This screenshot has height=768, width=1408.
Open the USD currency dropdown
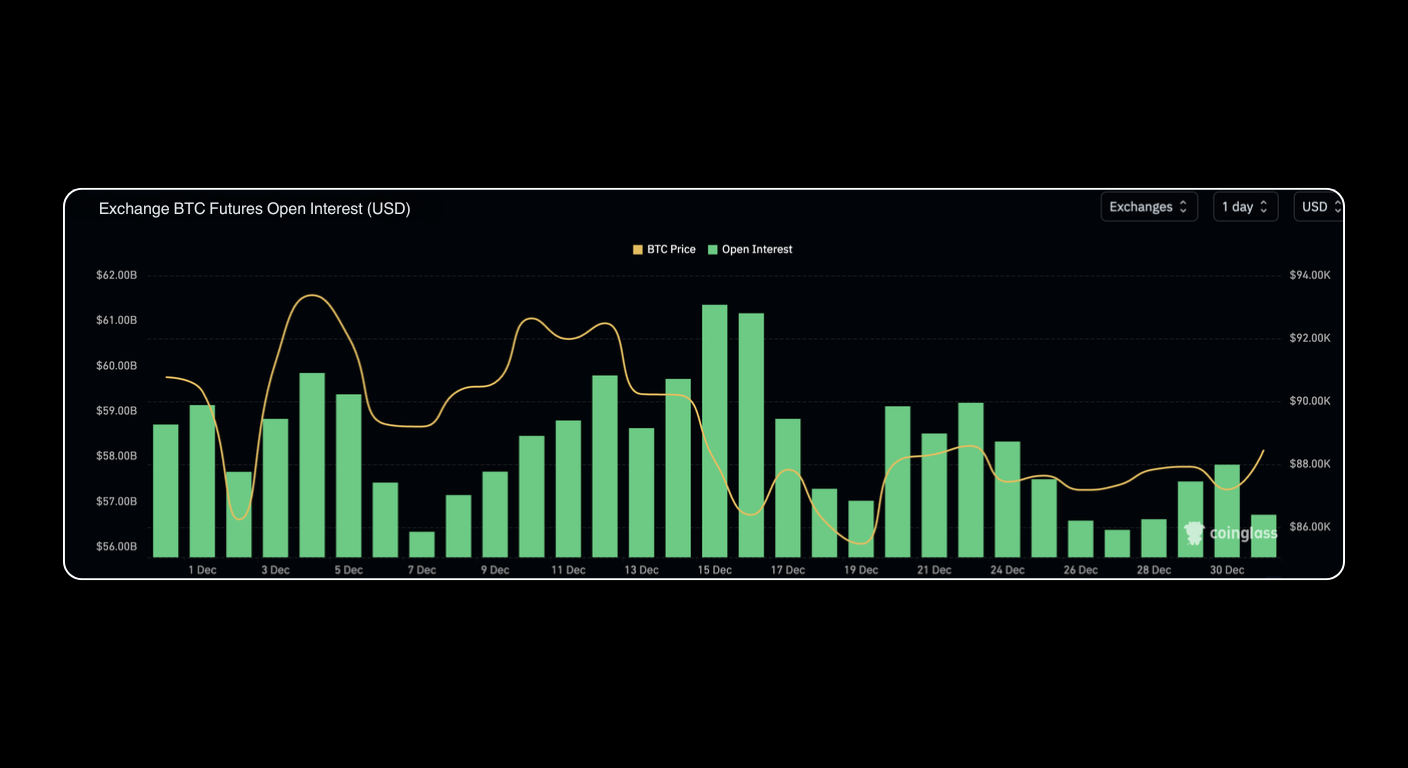tap(1319, 206)
